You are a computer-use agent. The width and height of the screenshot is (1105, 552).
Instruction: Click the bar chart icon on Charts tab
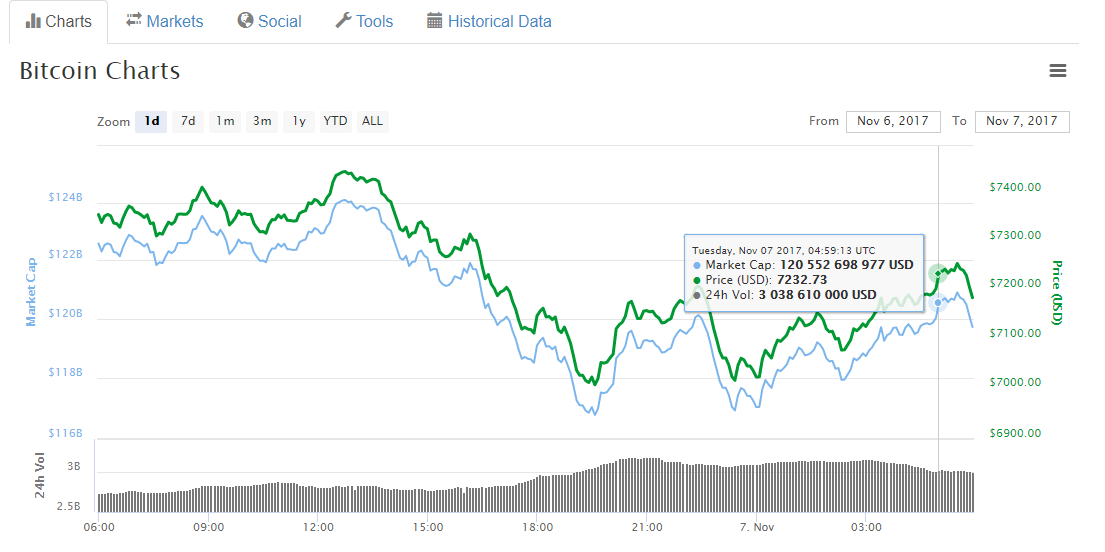pyautogui.click(x=33, y=21)
